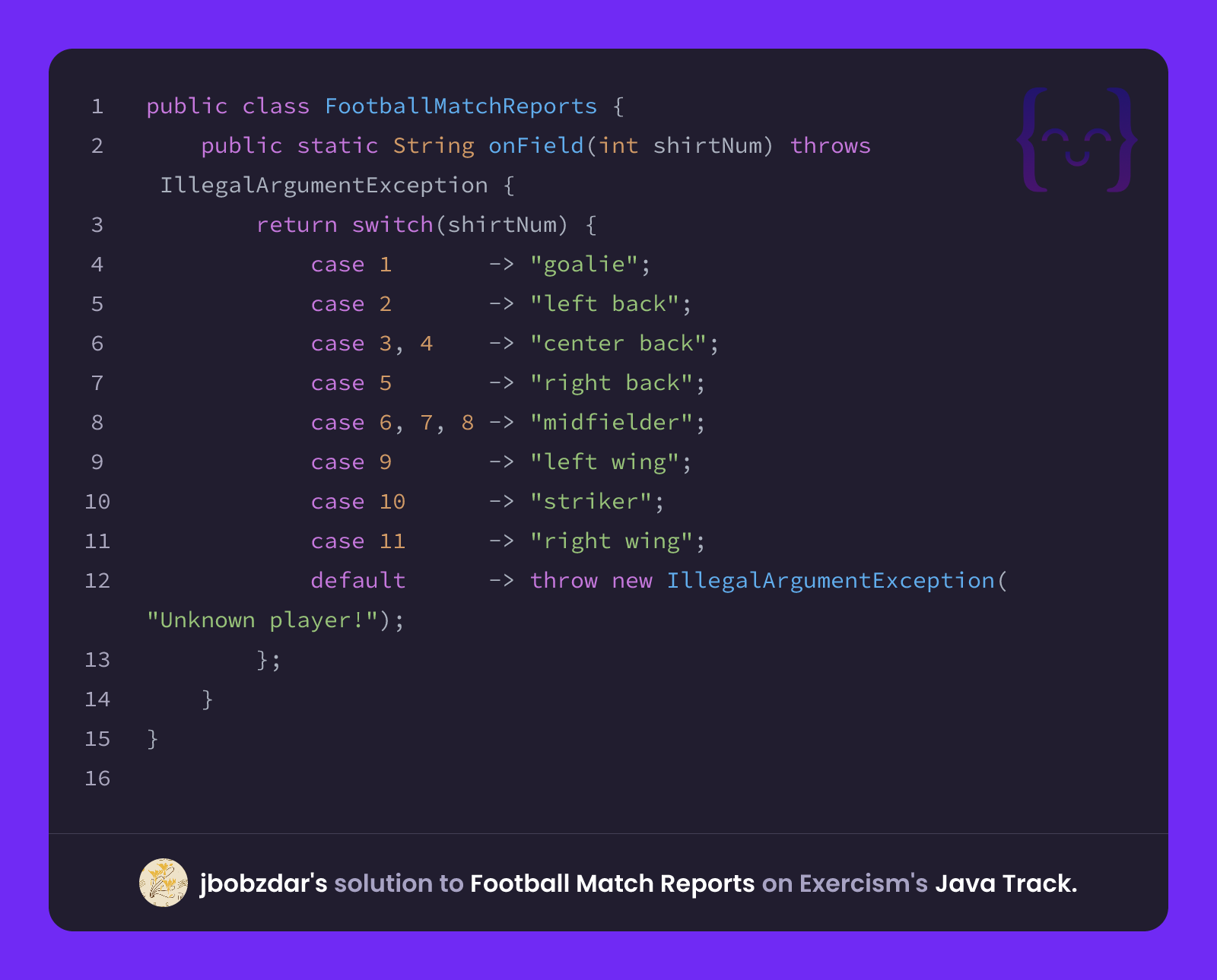
Task: Click the default keyword on line 12
Action: [x=358, y=581]
